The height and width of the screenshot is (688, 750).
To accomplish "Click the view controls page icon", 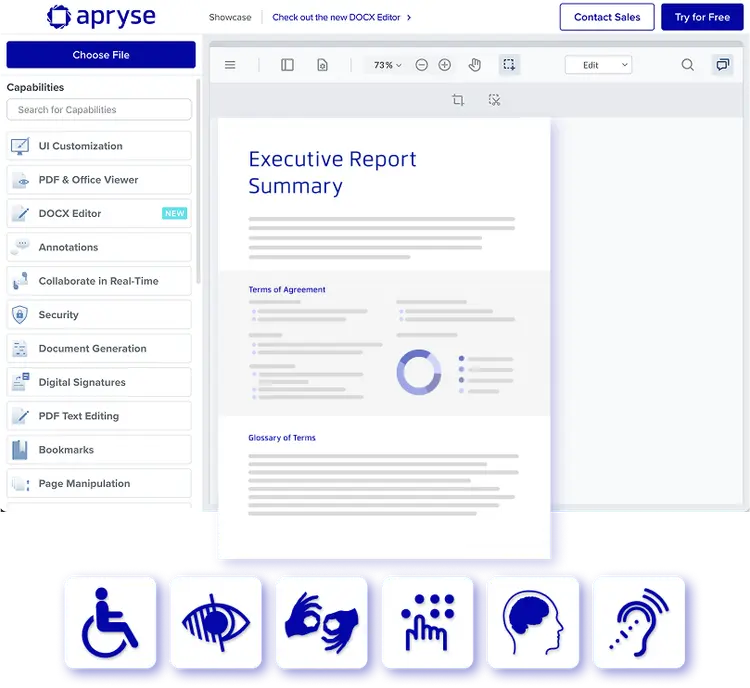I will (x=322, y=65).
